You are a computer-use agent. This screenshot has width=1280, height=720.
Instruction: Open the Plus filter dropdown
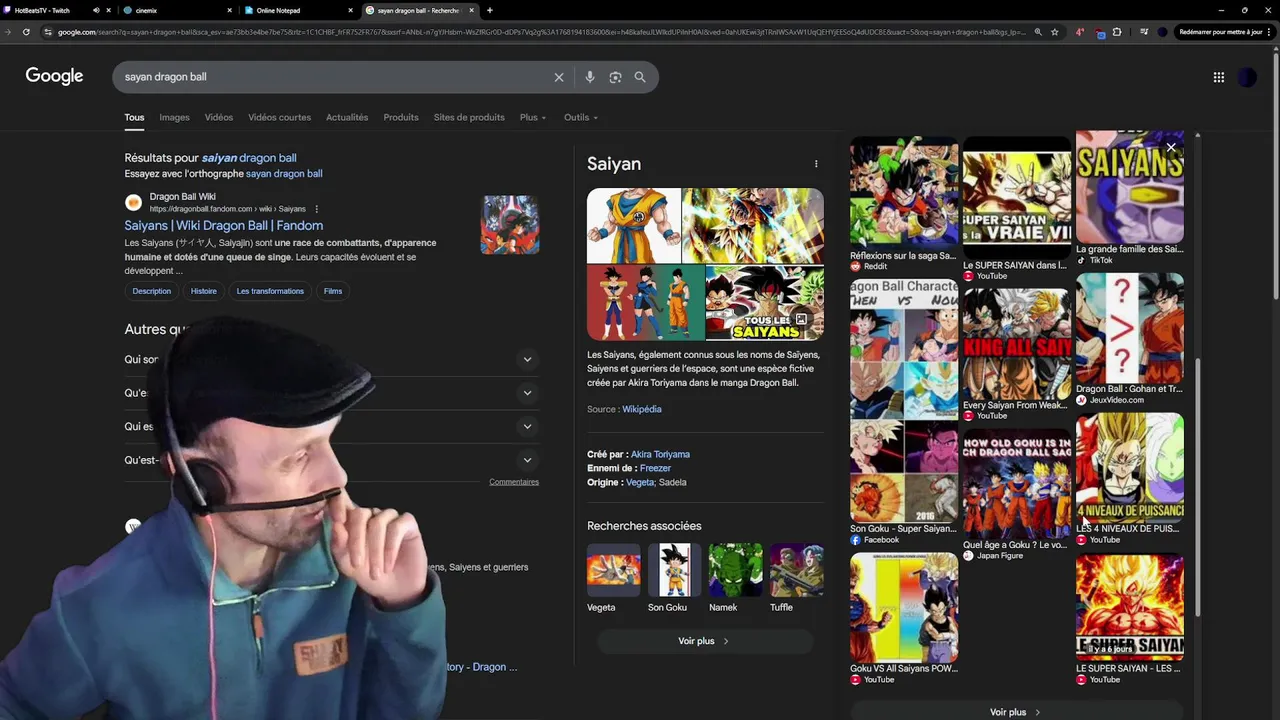point(533,117)
